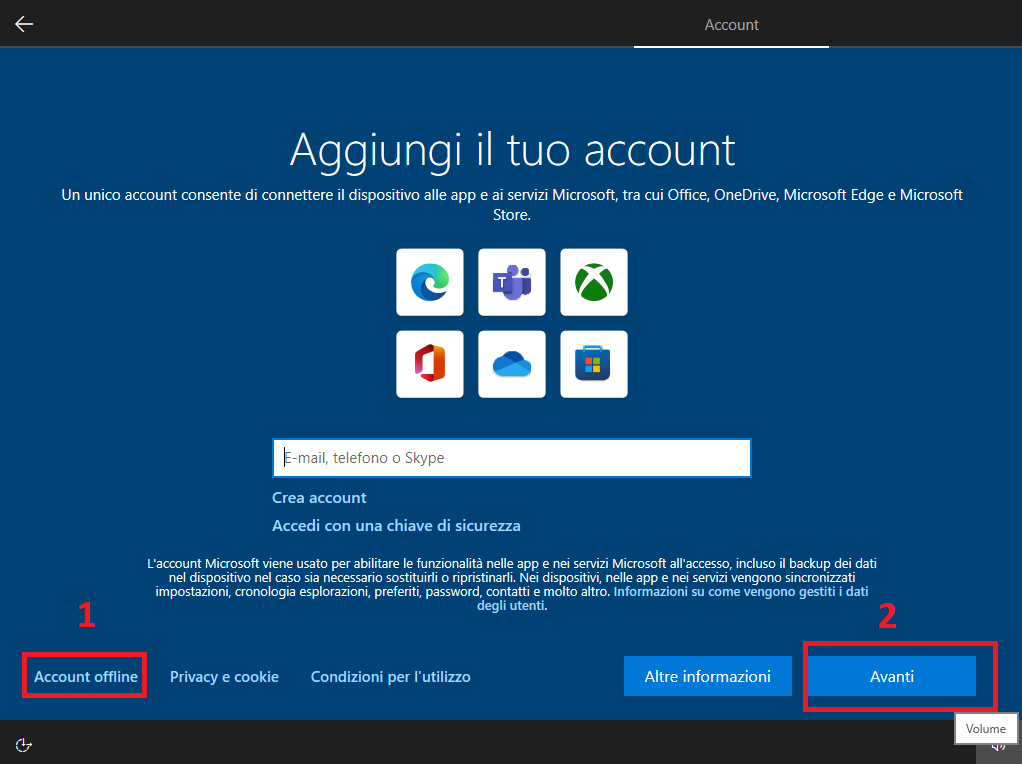
Task: Open the Crea account link
Action: click(319, 497)
